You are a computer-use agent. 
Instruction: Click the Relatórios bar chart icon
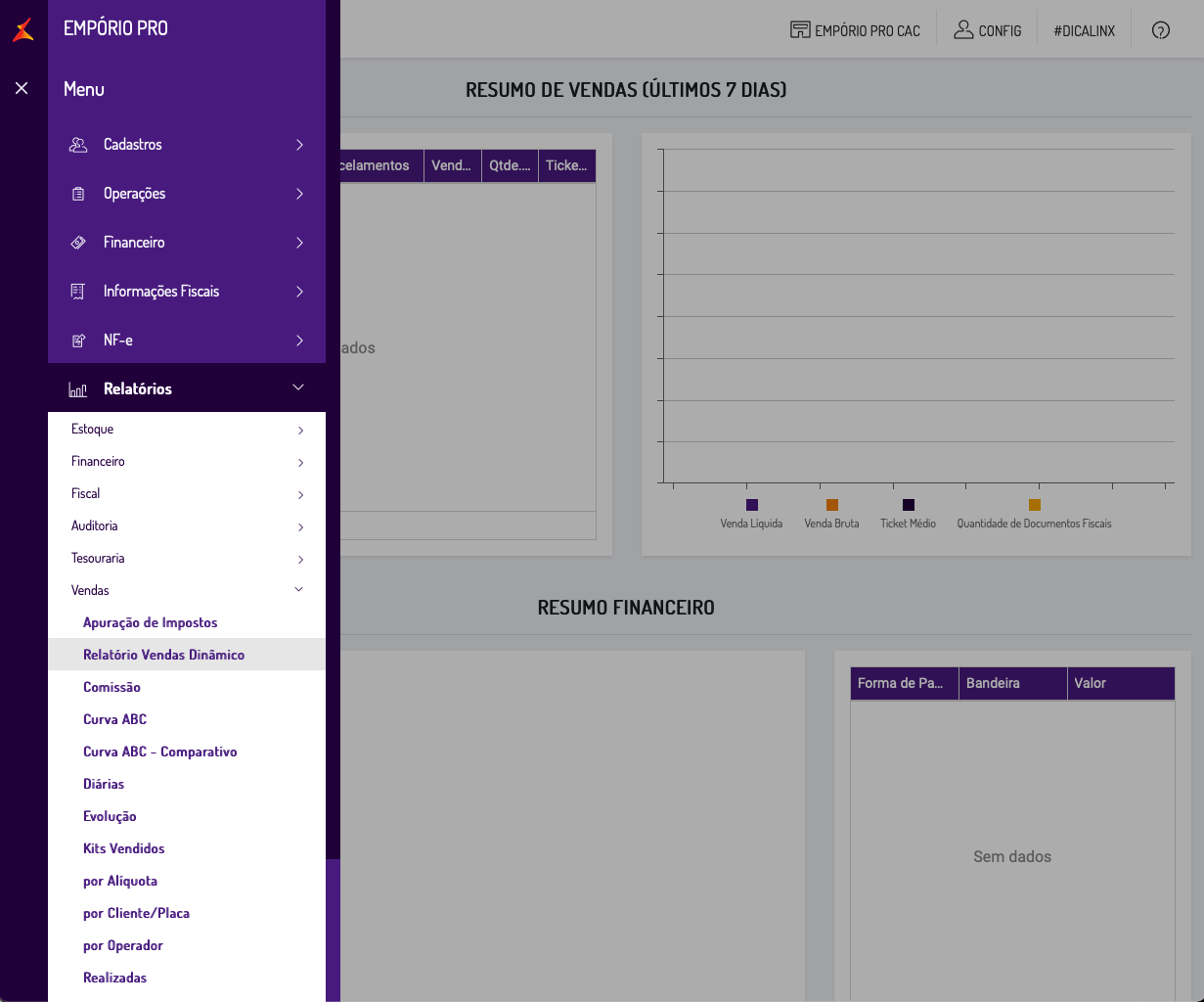[x=78, y=389]
